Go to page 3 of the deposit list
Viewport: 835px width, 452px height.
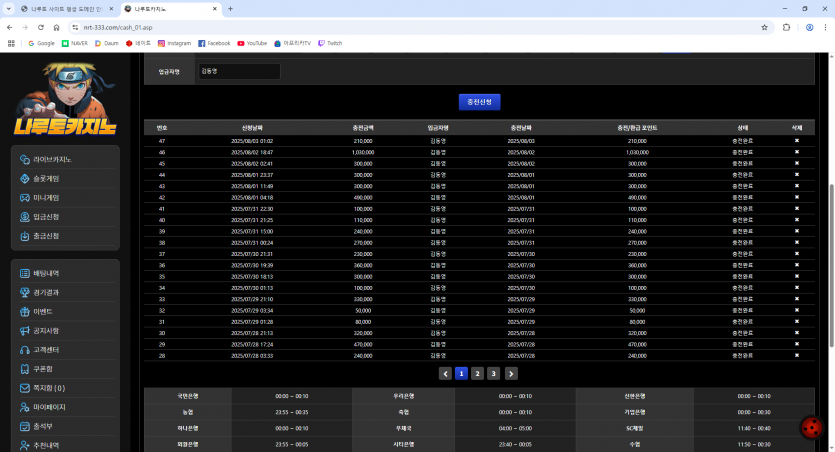point(494,374)
